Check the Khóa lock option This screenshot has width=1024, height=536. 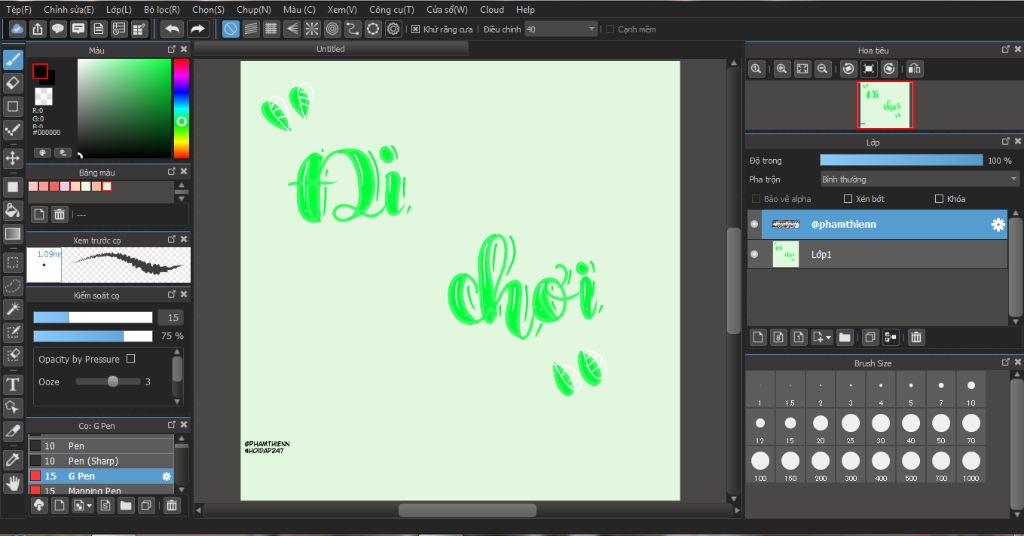[939, 198]
